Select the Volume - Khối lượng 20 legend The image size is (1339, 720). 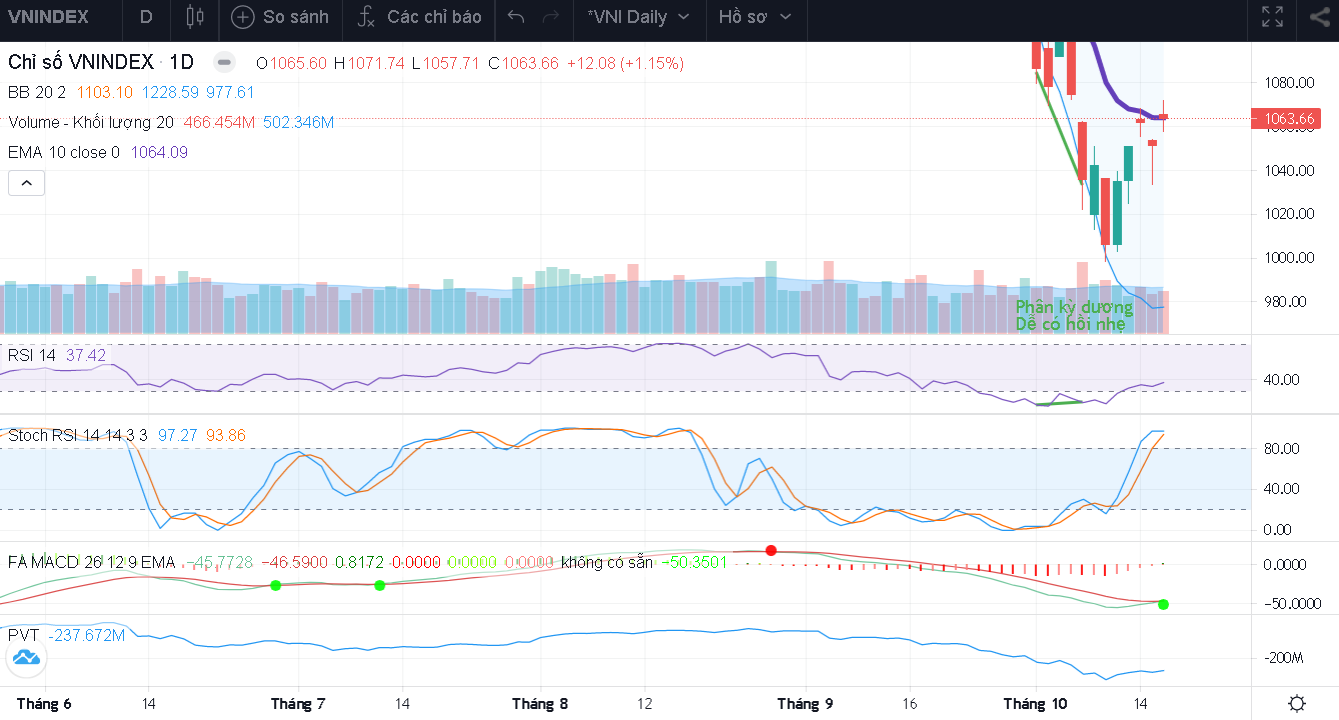(x=91, y=122)
